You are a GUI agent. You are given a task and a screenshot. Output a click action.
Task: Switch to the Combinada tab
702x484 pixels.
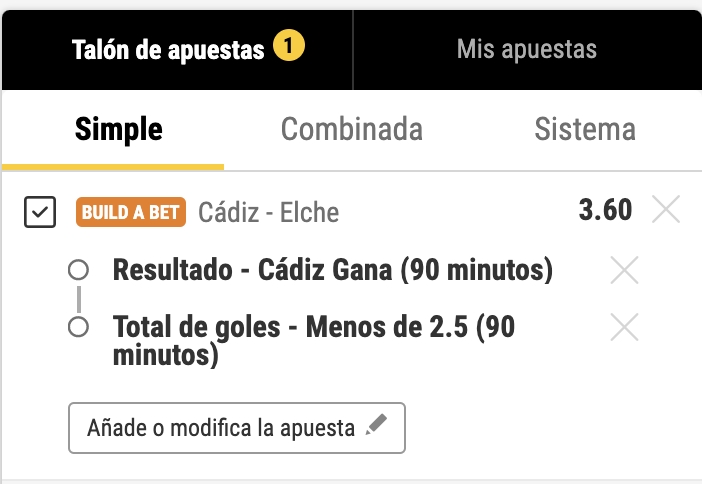click(x=351, y=129)
